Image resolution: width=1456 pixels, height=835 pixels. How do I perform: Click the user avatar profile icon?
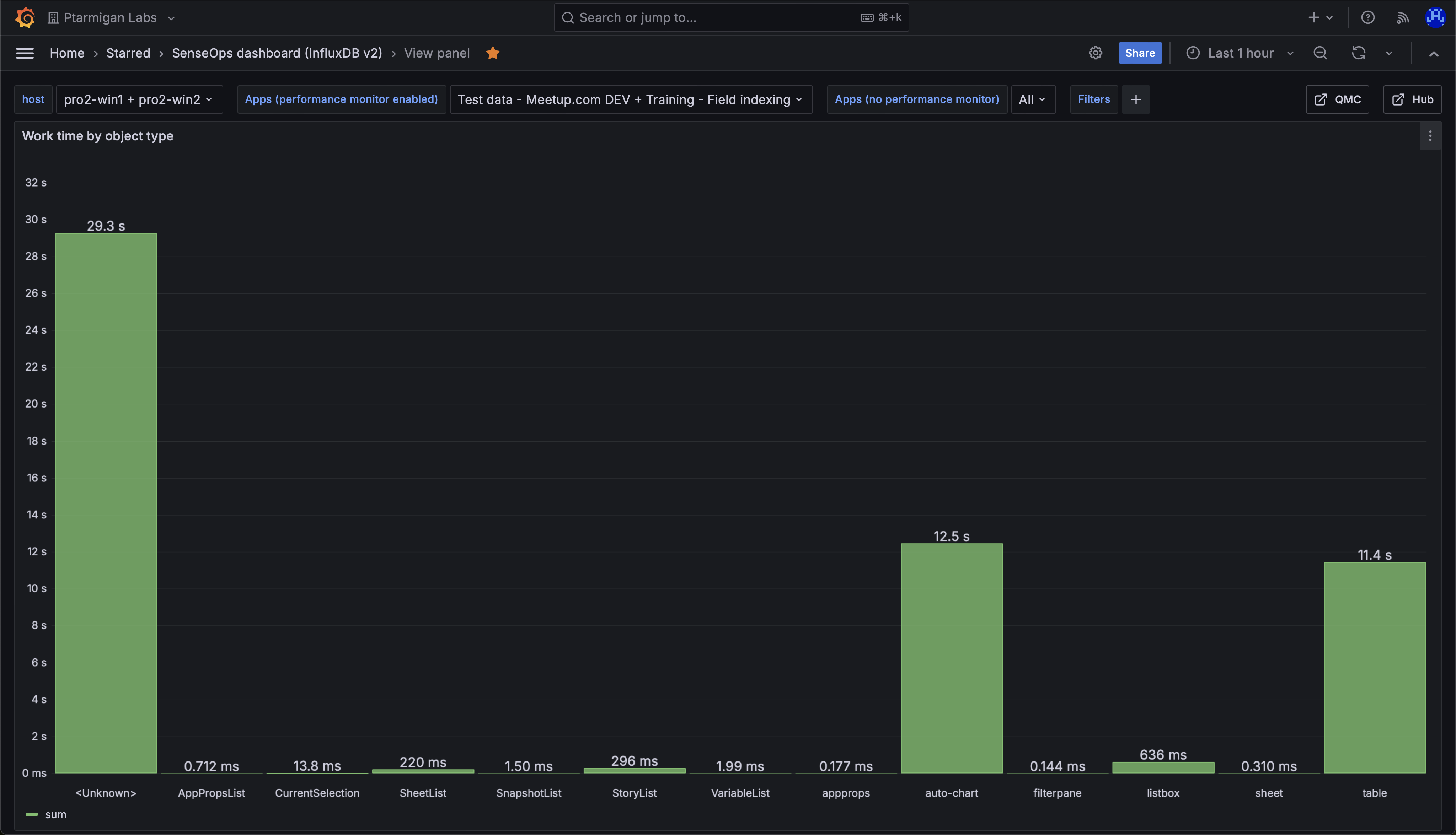[1435, 18]
